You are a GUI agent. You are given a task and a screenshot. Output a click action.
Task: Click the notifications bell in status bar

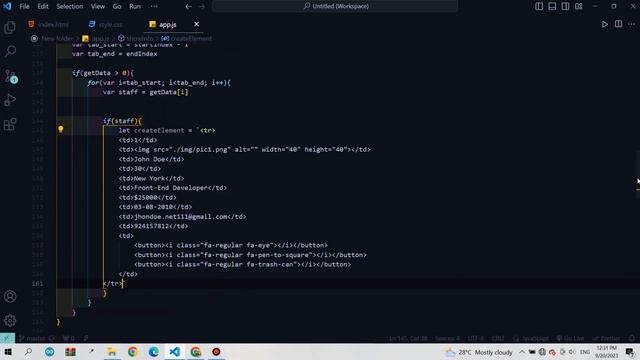coord(632,338)
